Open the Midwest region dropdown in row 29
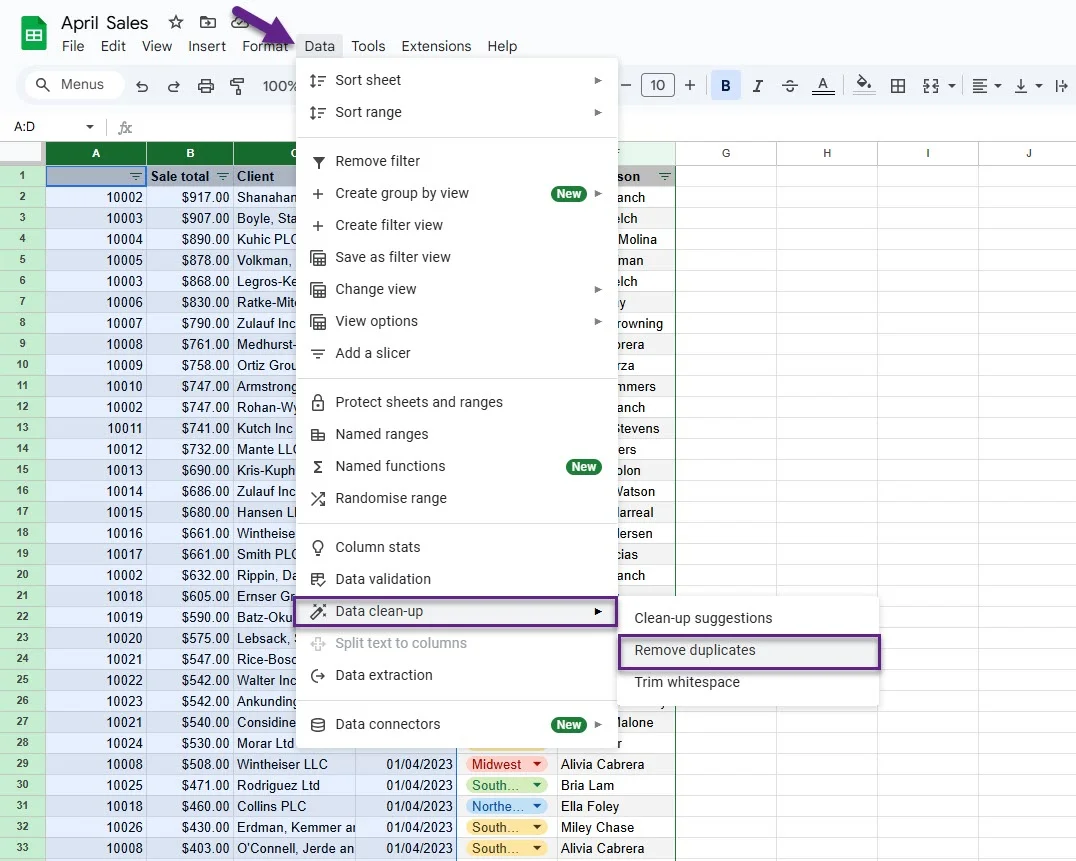 pos(537,764)
